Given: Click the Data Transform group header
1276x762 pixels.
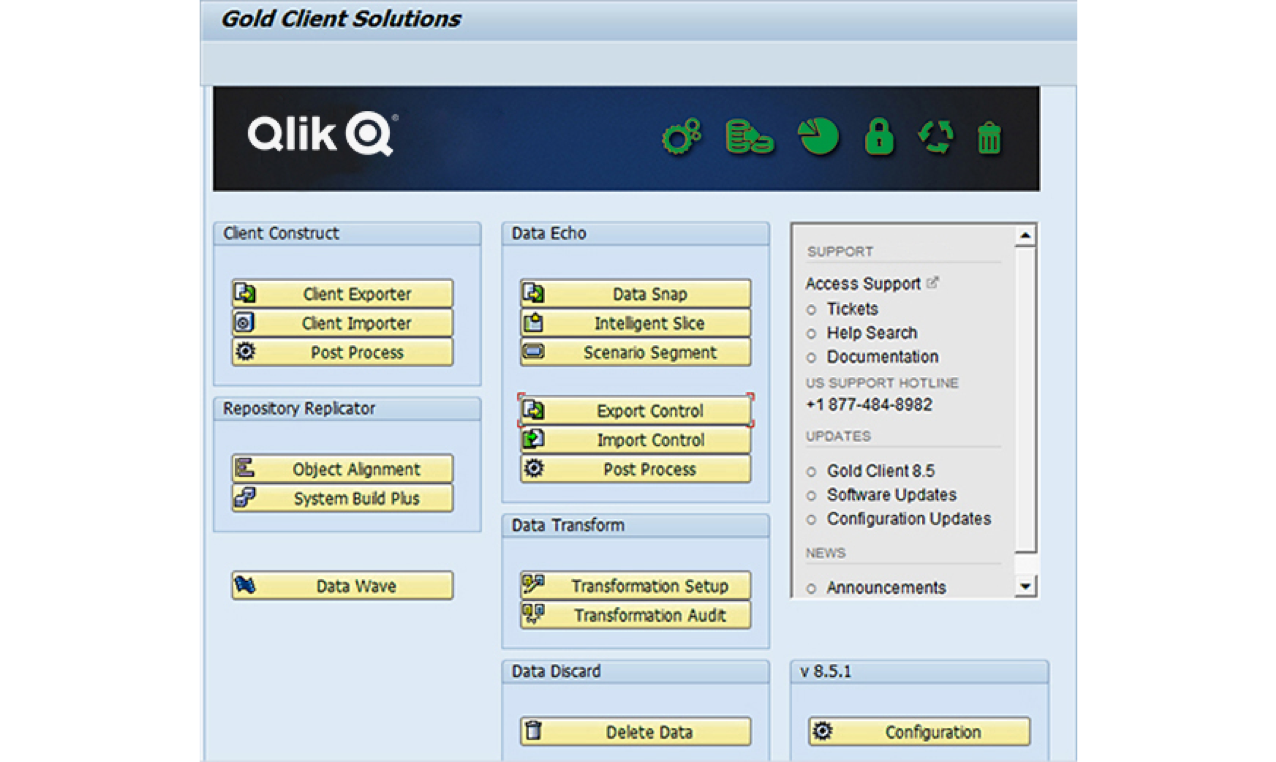Looking at the screenshot, I should pos(635,526).
